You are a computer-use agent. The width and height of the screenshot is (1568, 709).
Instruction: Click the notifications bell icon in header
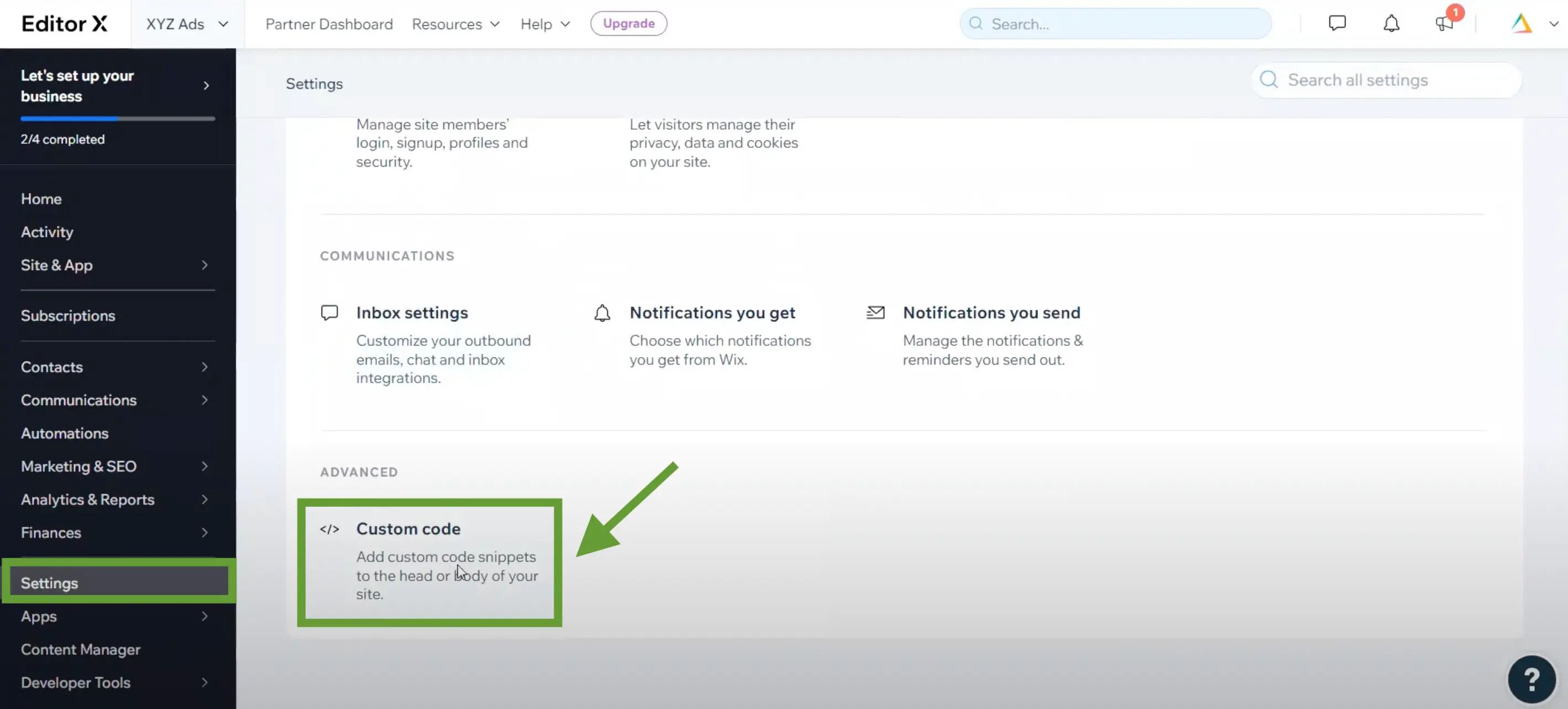[1391, 23]
